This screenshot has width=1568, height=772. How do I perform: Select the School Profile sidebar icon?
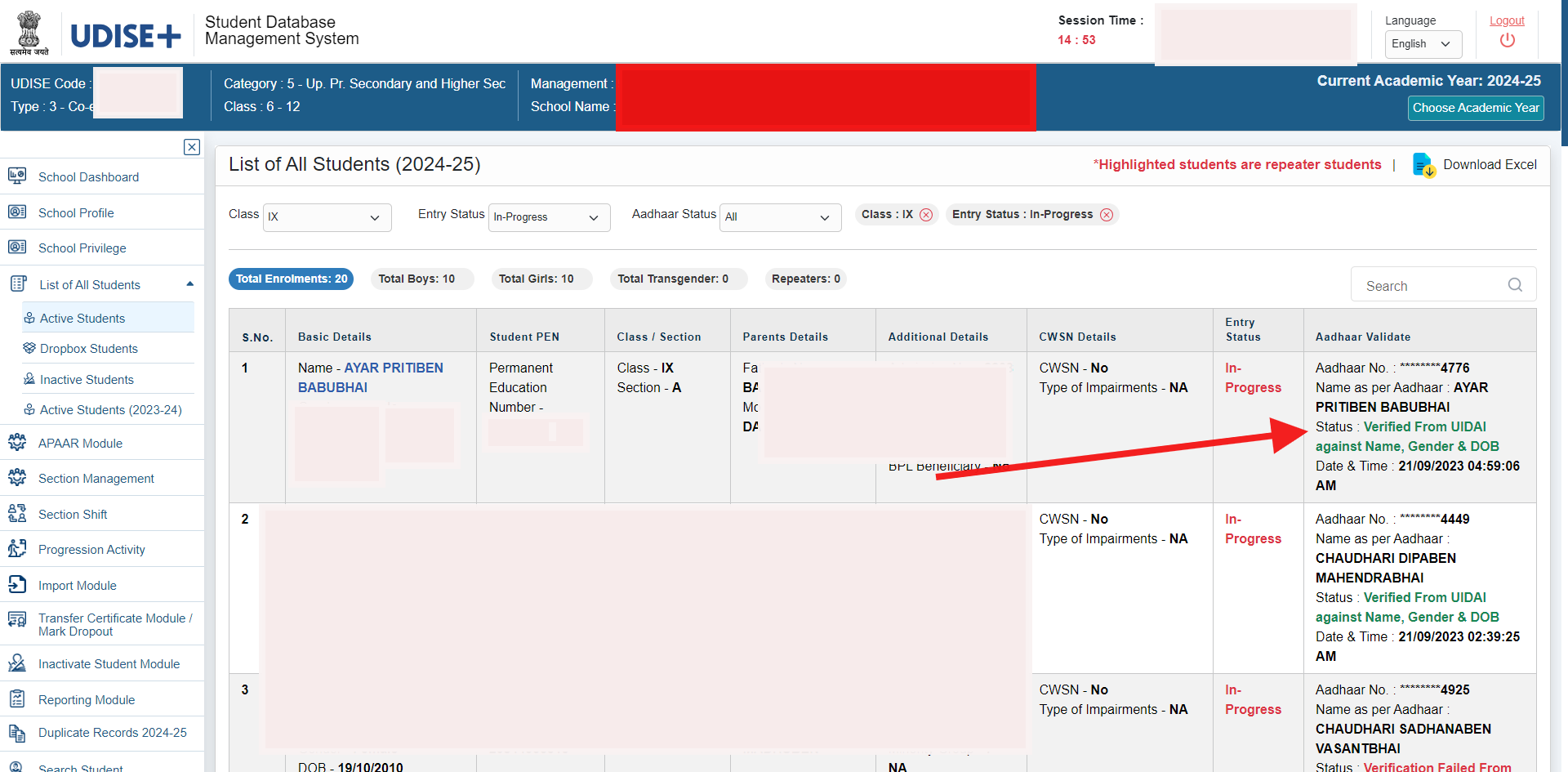point(17,212)
